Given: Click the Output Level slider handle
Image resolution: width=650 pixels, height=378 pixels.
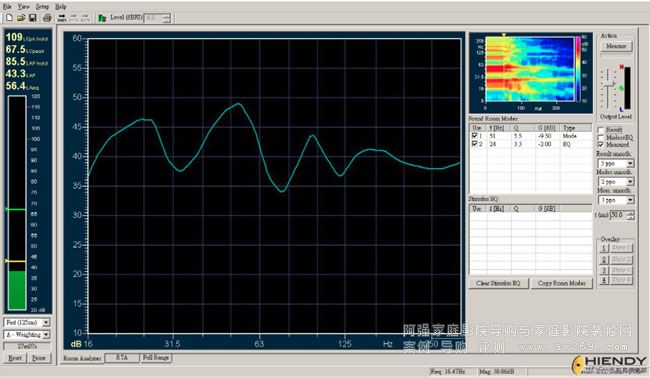Looking at the screenshot, I should click(609, 84).
